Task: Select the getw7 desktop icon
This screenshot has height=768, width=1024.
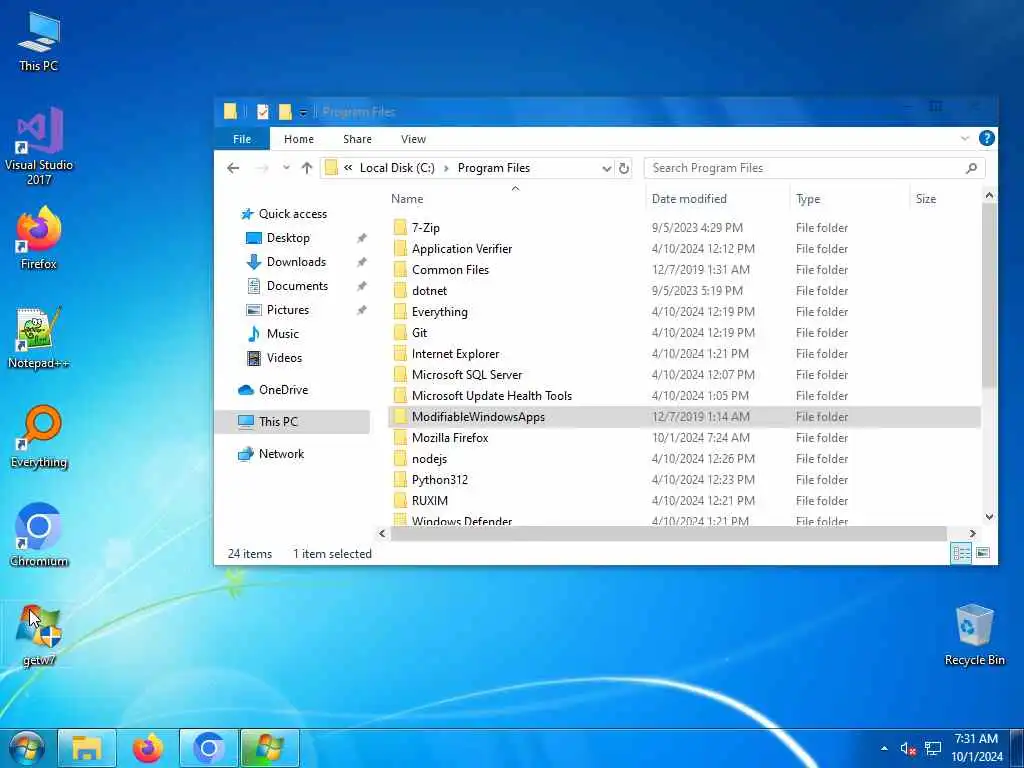Action: (x=39, y=635)
